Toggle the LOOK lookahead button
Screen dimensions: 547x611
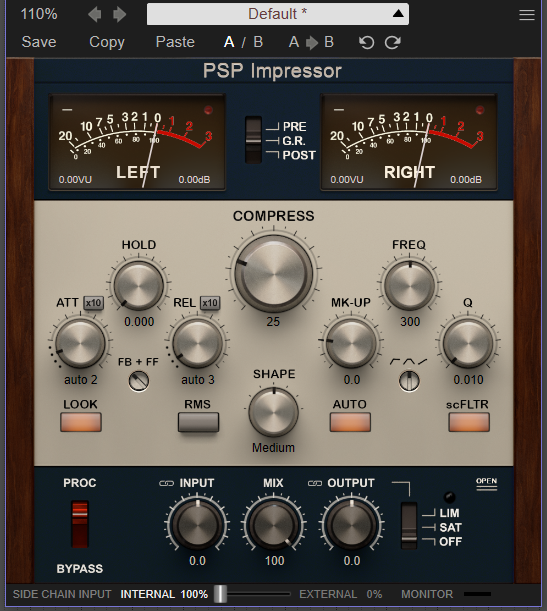(x=81, y=422)
